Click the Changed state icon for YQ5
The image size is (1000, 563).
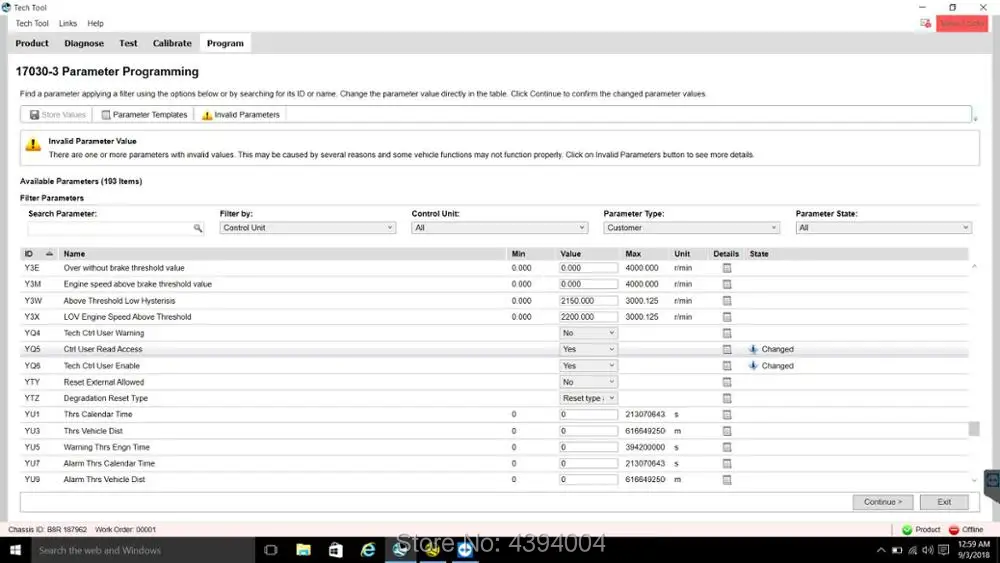click(753, 349)
